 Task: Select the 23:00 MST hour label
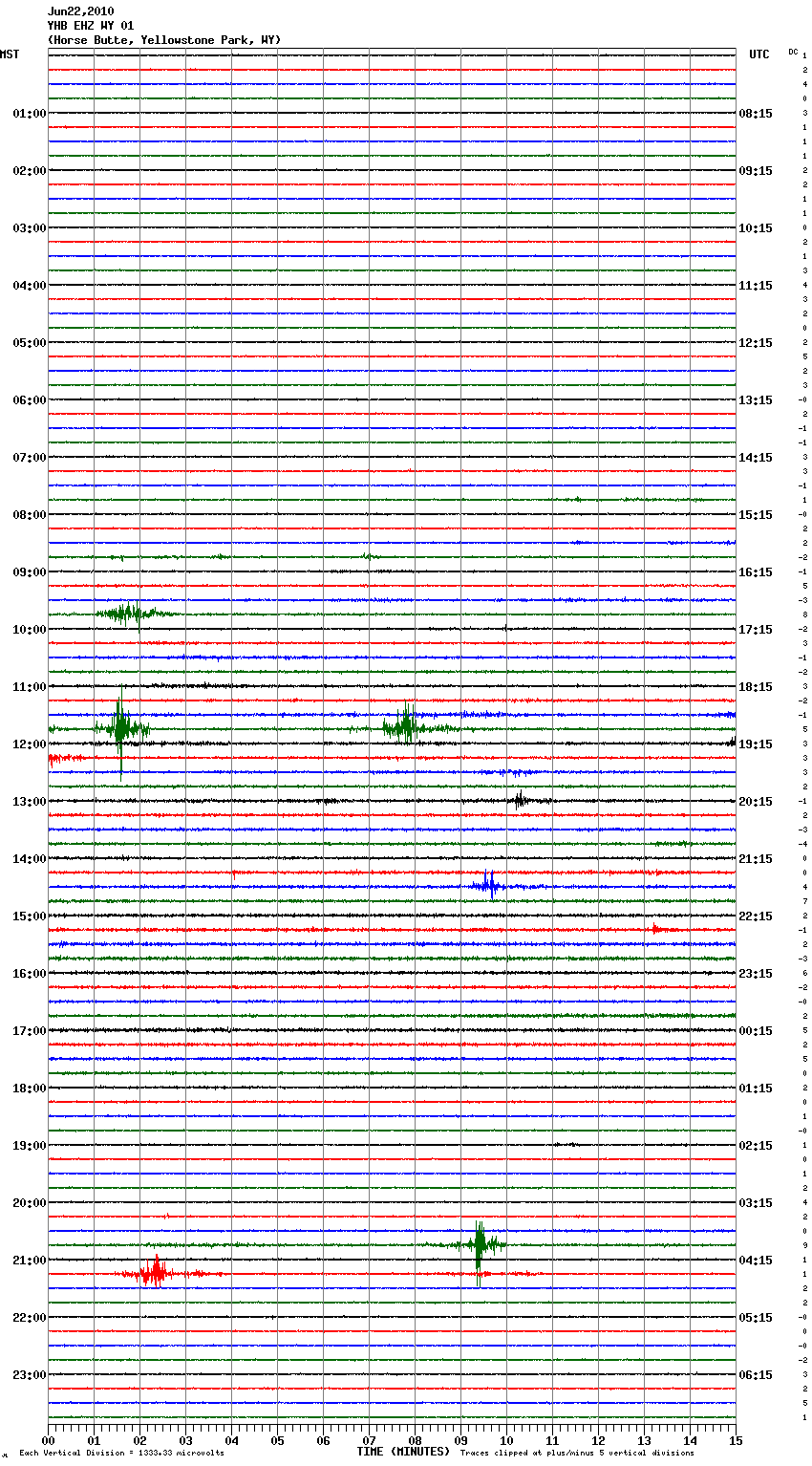(x=30, y=1375)
